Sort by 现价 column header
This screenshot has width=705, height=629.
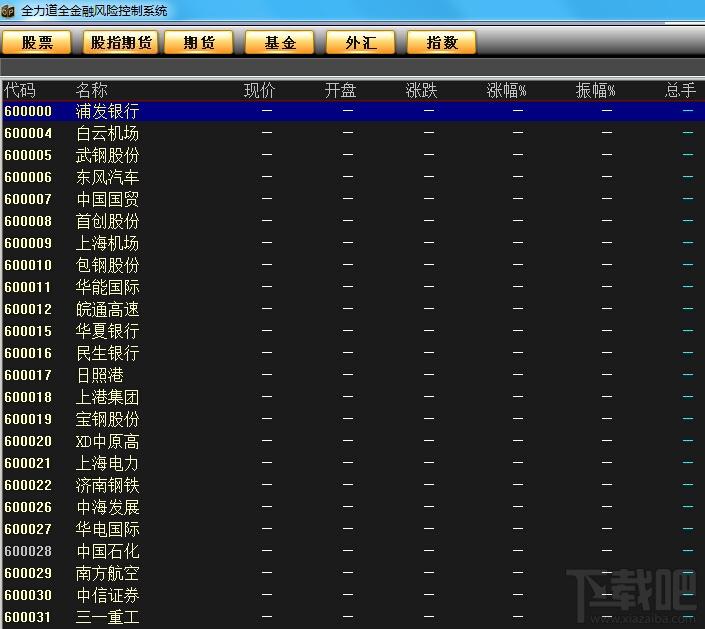point(259,90)
